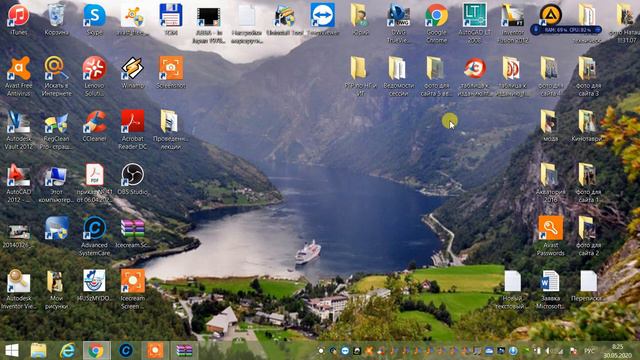Screen dimensions: 640x360
Task: Select the floppy-disk TCM shortcut
Action: pos(171,19)
